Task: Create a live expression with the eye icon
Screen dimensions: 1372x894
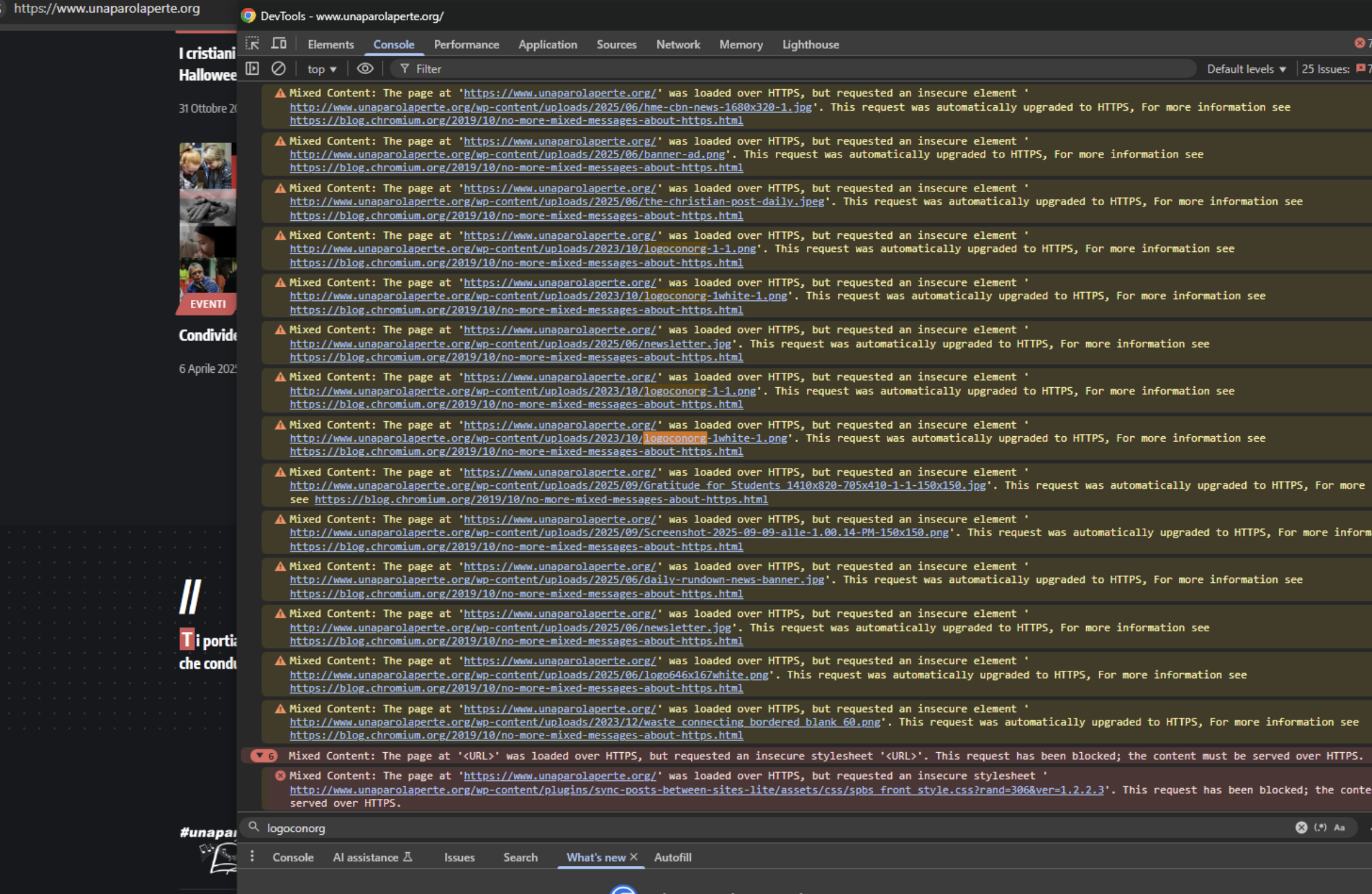Action: click(x=365, y=69)
